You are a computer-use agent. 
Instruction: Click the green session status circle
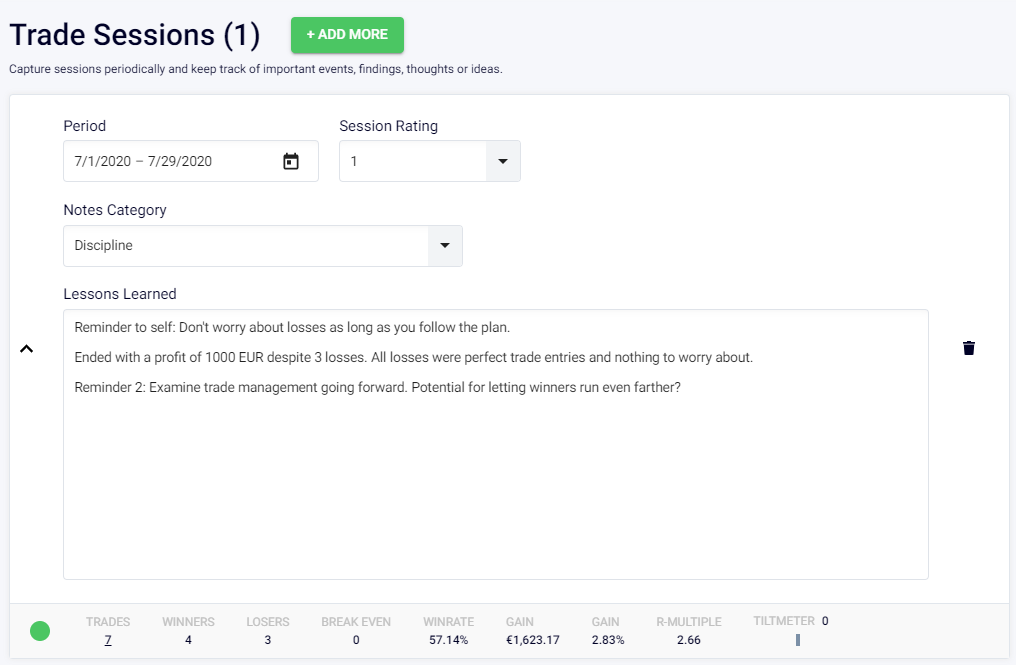[40, 631]
